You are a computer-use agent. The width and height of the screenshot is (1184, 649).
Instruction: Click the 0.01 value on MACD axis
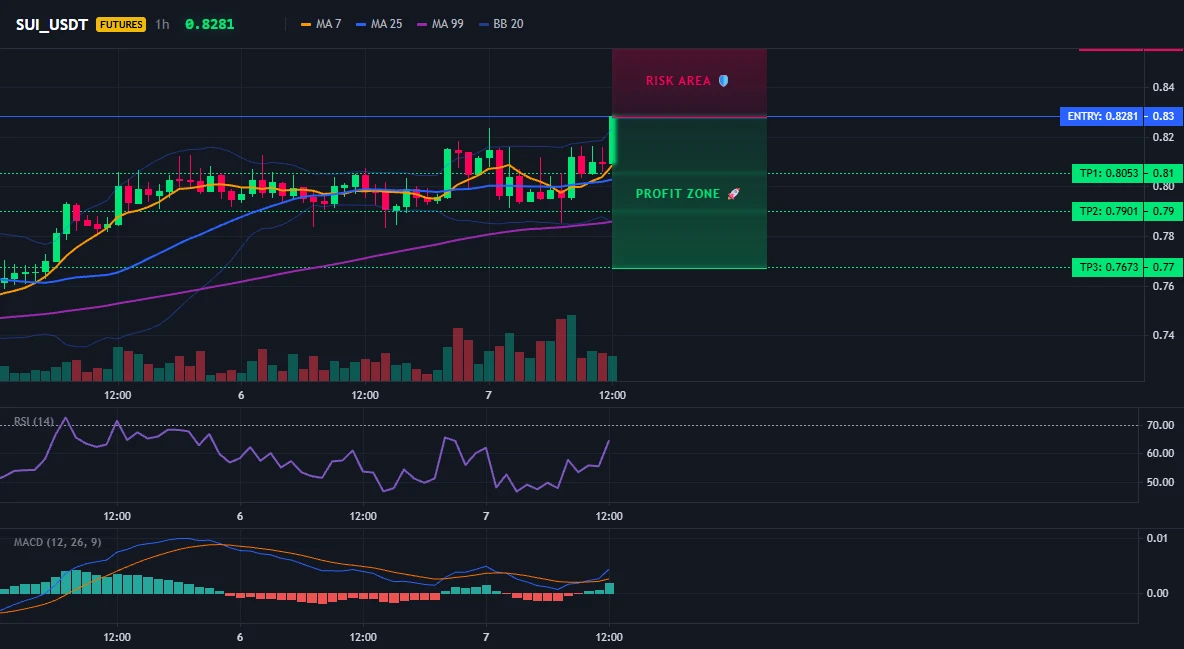pyautogui.click(x=1157, y=538)
